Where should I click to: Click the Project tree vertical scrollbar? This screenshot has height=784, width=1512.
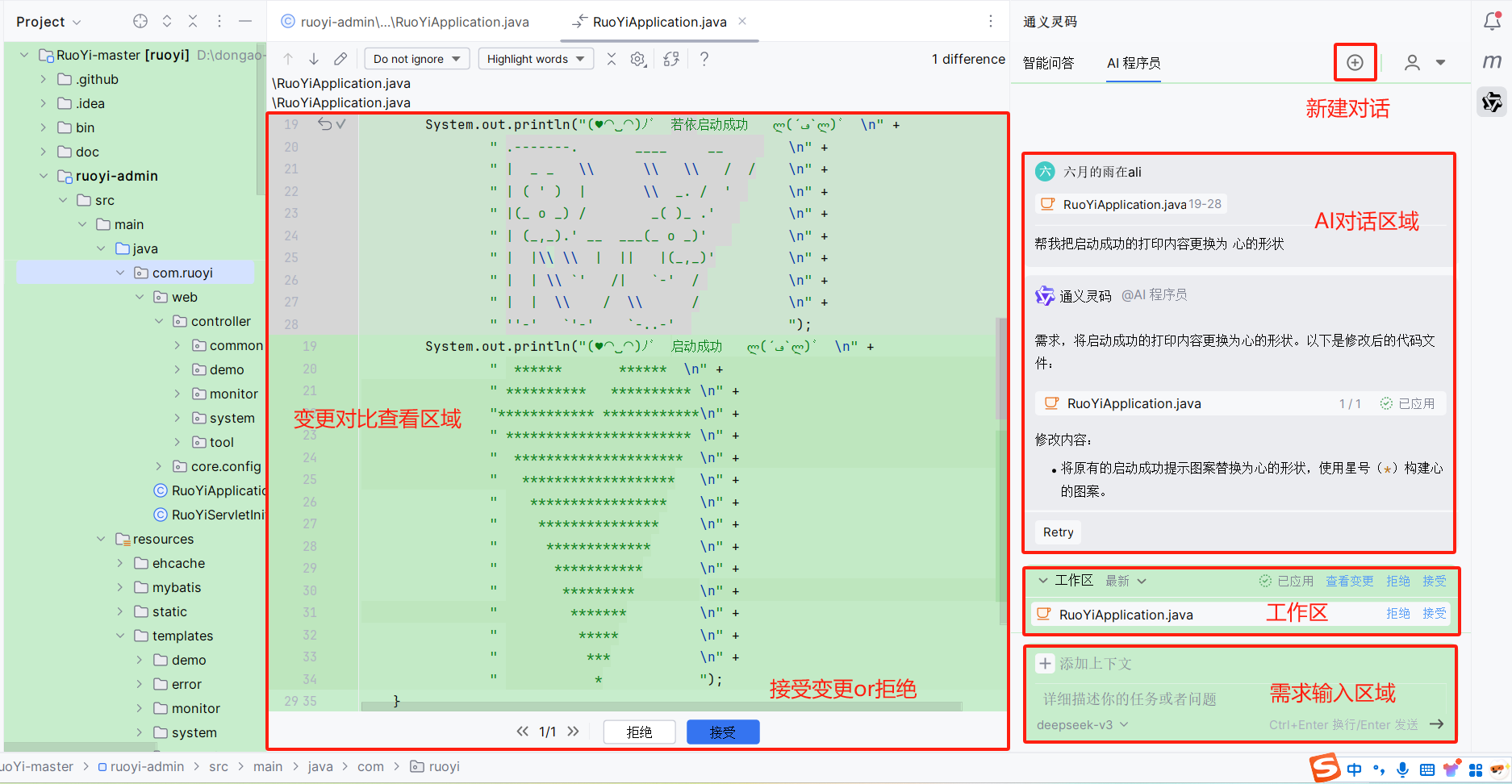tap(260, 119)
